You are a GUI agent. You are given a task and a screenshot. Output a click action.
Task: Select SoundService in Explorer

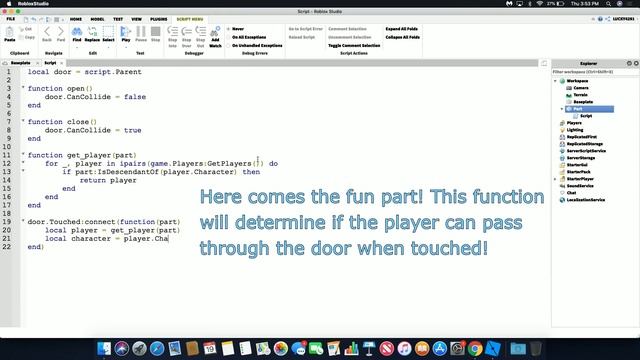tap(580, 186)
